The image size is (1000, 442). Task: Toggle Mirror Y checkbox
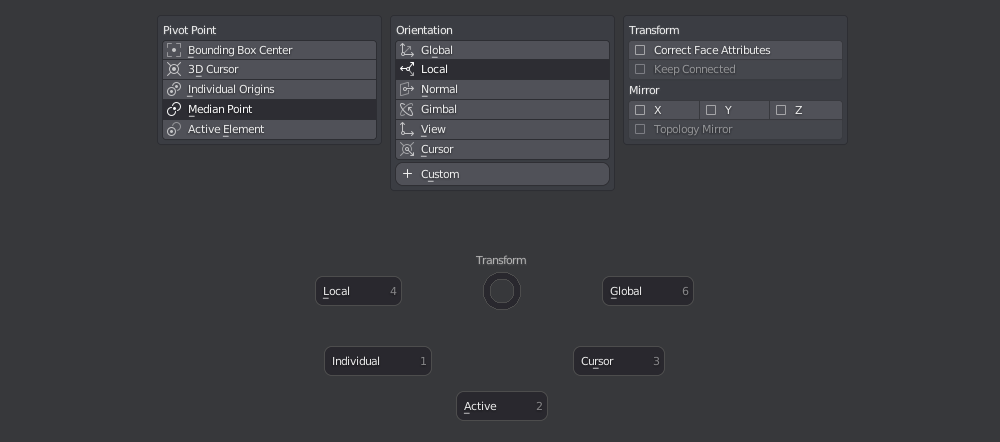[x=711, y=110]
